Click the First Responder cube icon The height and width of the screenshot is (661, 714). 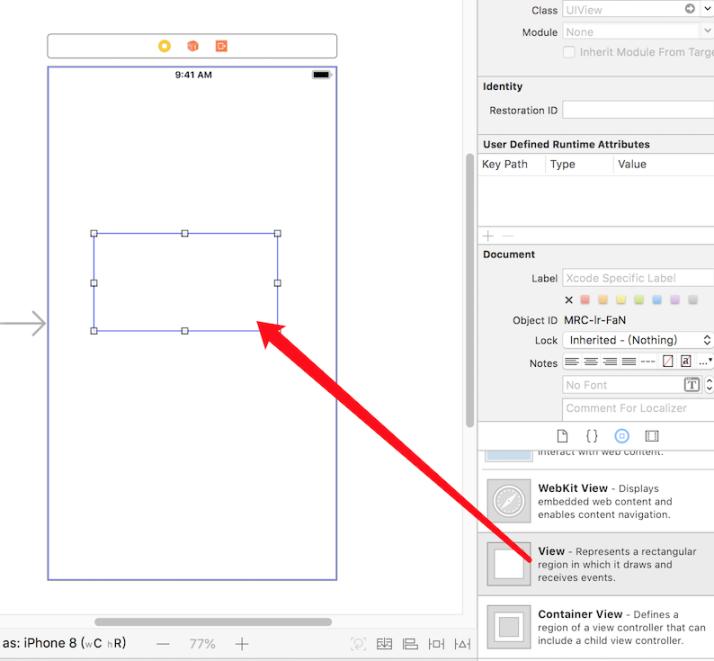pos(193,46)
